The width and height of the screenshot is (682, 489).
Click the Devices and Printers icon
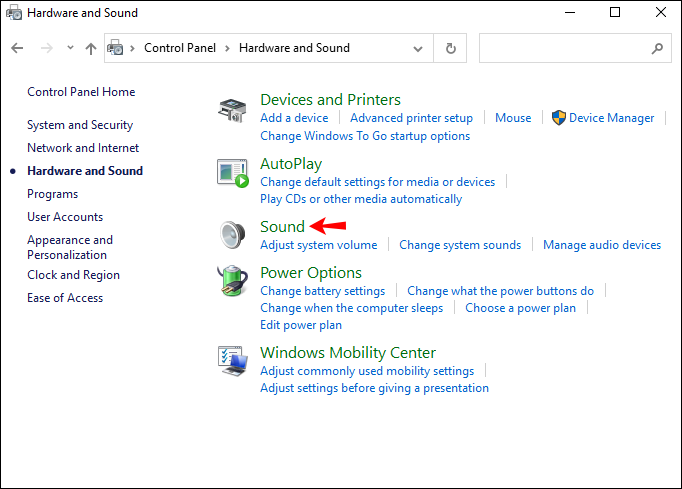(x=232, y=110)
